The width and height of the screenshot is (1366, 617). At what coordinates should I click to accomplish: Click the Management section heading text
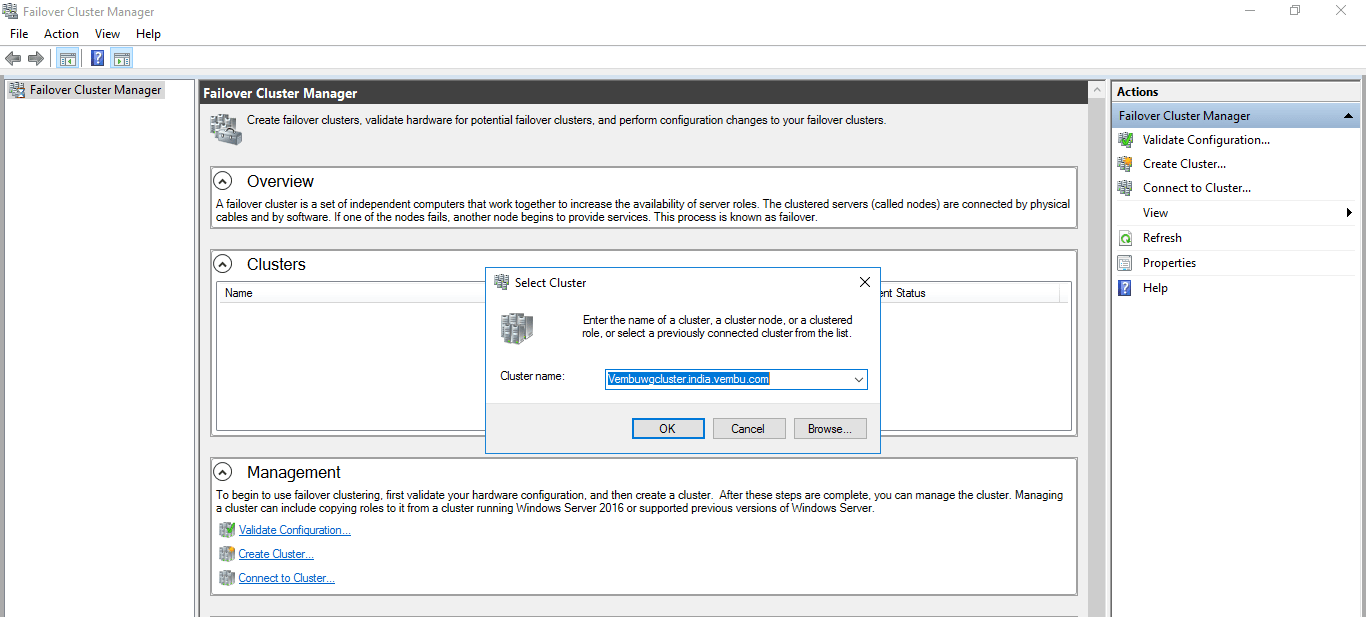tap(294, 472)
